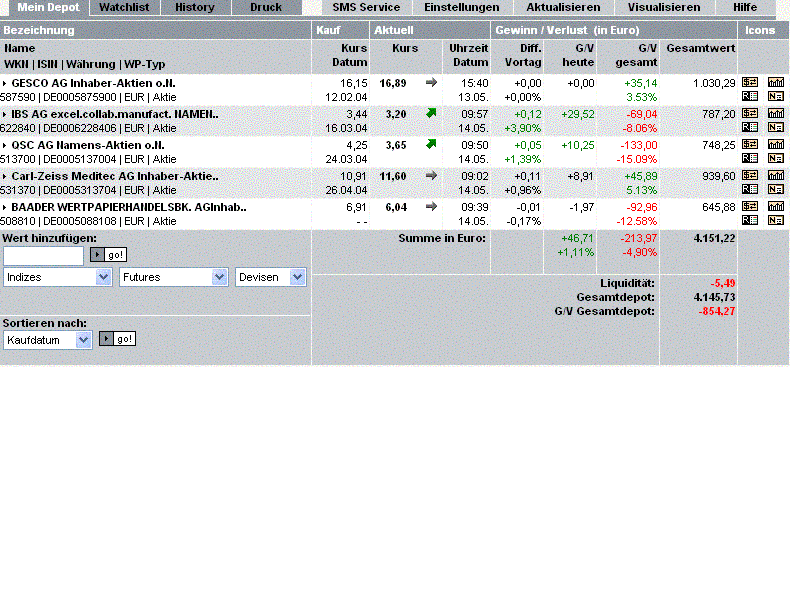The image size is (800, 600).
Task: Show the chart icon for IBS AG
Action: (776, 113)
